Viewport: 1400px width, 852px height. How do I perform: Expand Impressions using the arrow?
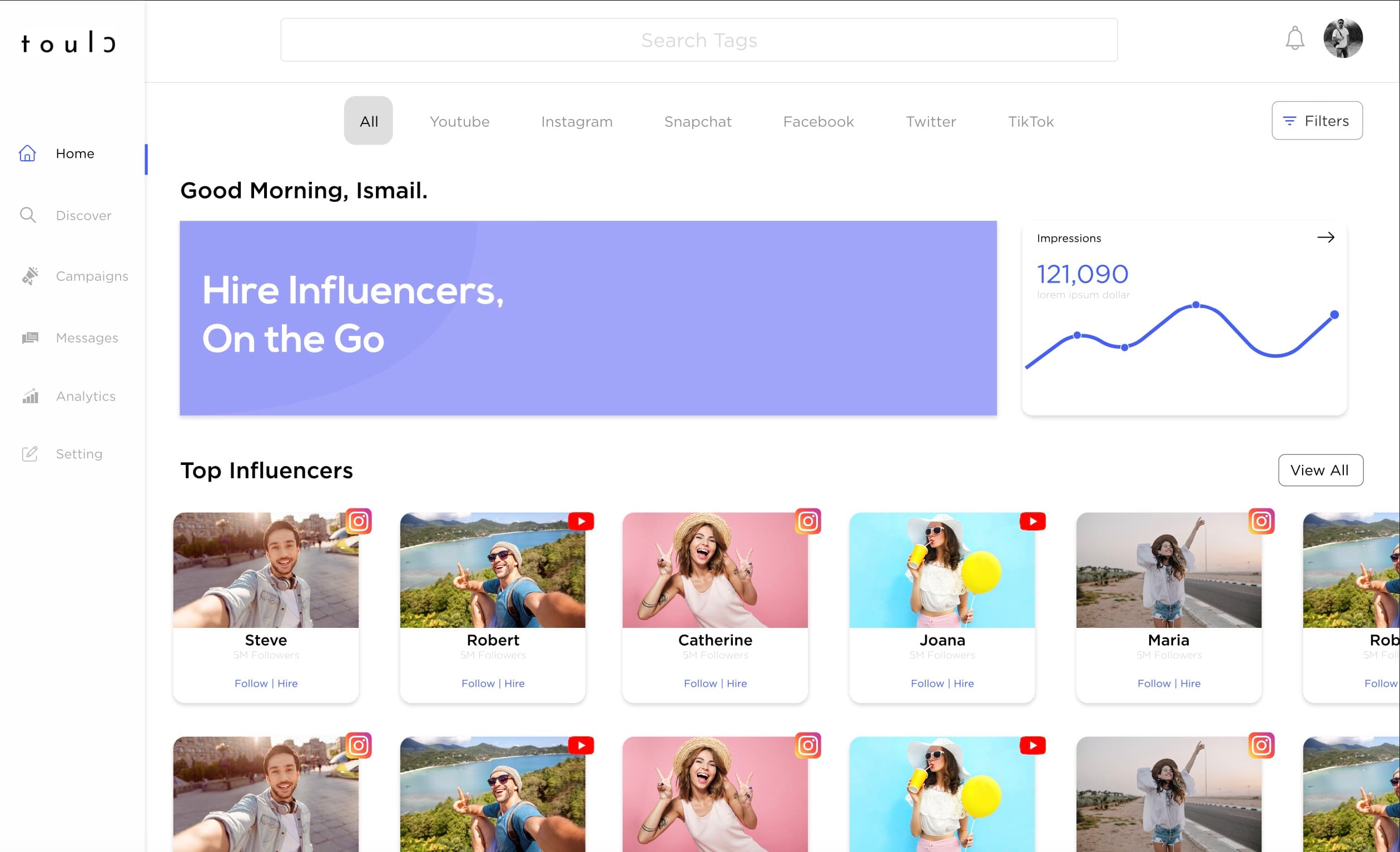click(1327, 237)
